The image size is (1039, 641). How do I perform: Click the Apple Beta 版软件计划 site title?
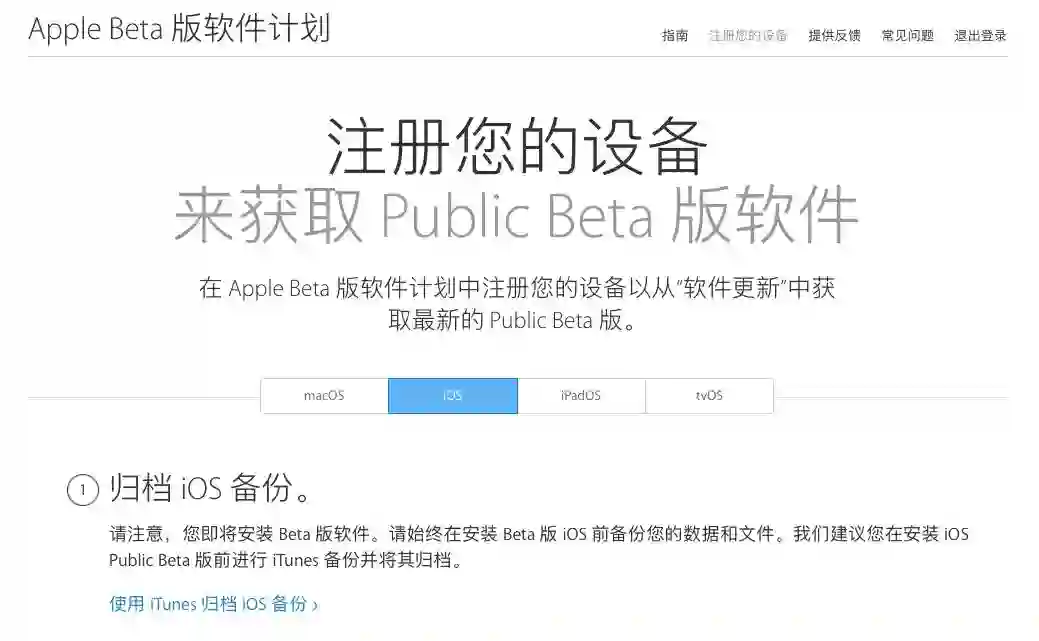click(179, 29)
